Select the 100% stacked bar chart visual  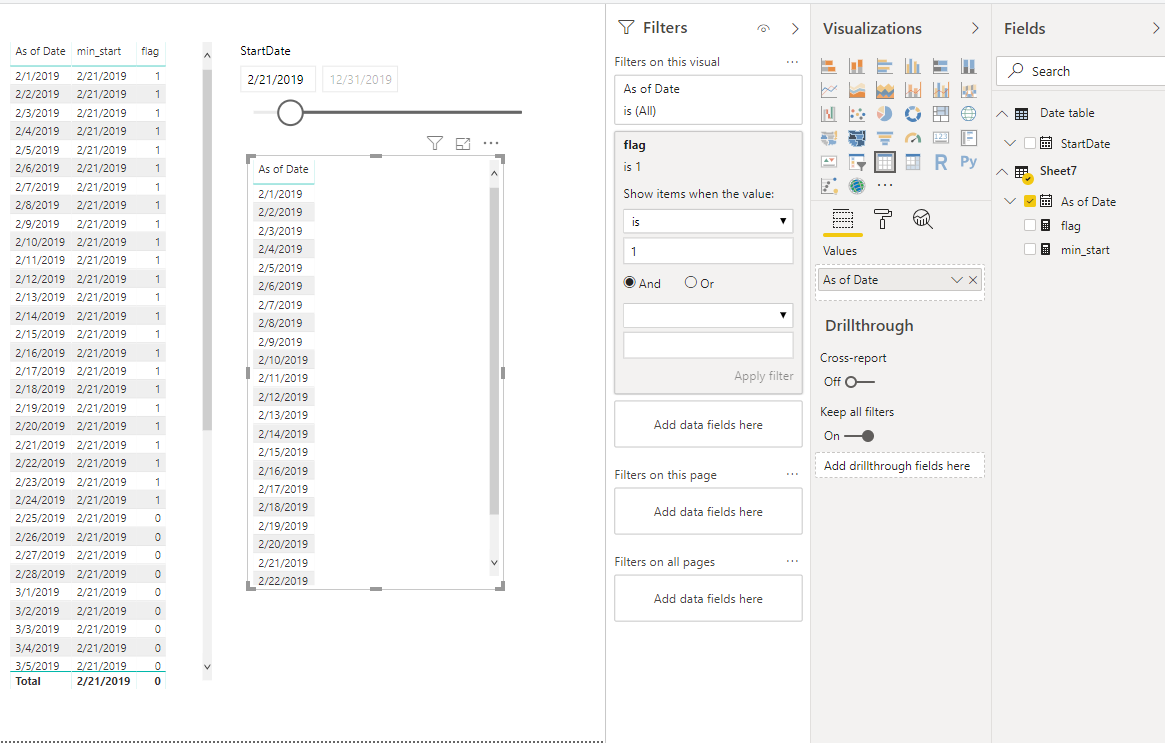click(x=941, y=66)
